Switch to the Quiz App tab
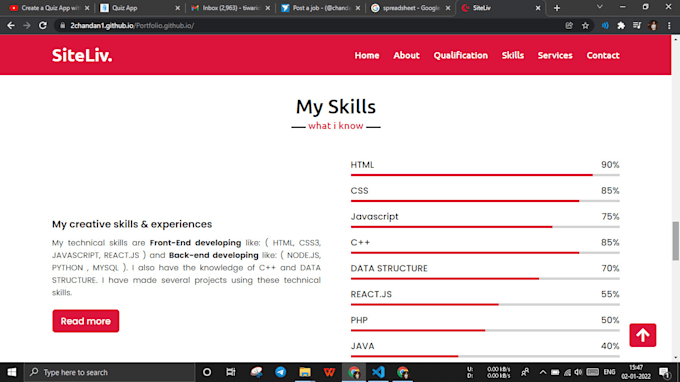This screenshot has height=382, width=680. [x=139, y=8]
